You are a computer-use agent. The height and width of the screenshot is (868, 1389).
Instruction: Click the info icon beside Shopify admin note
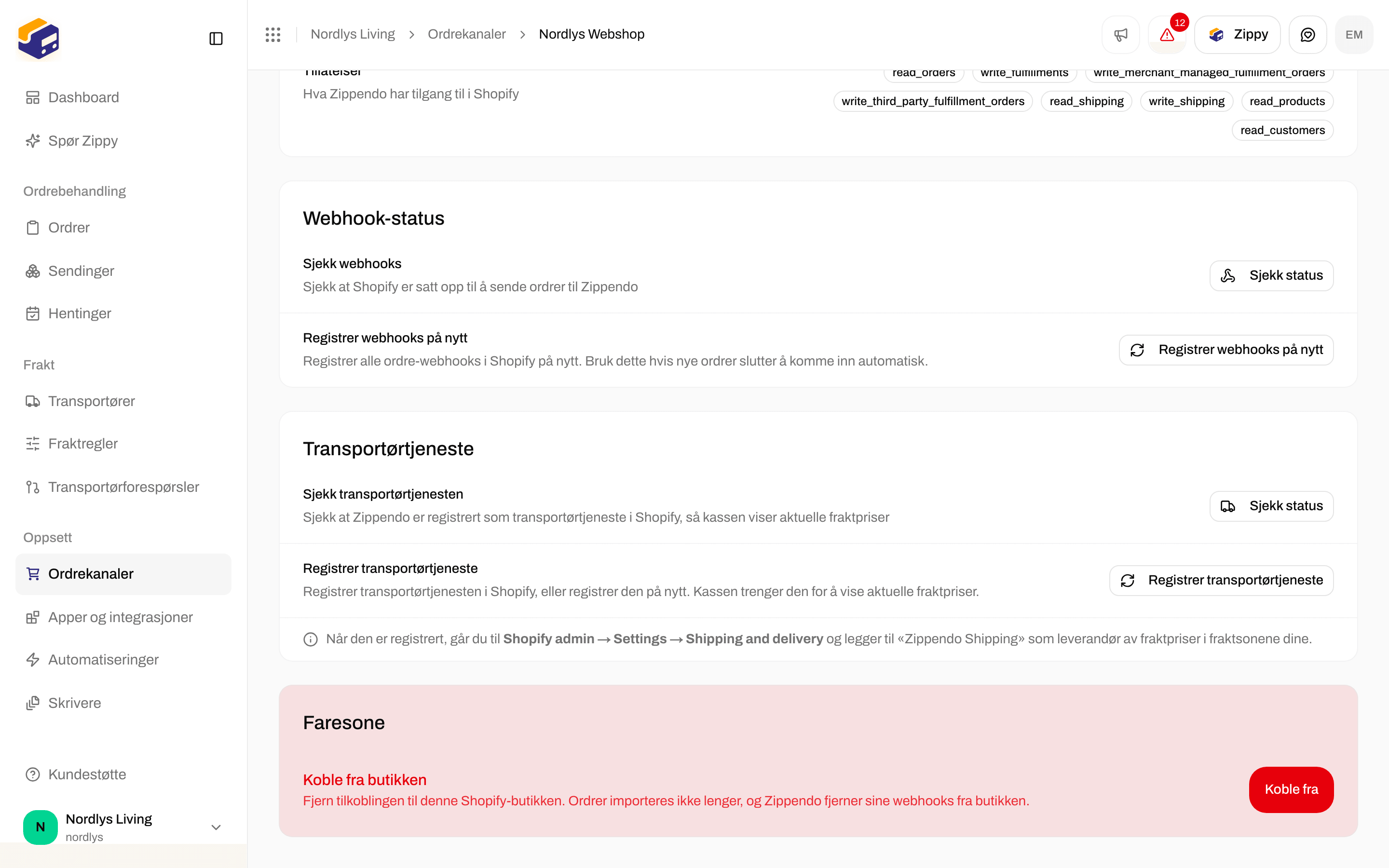311,639
